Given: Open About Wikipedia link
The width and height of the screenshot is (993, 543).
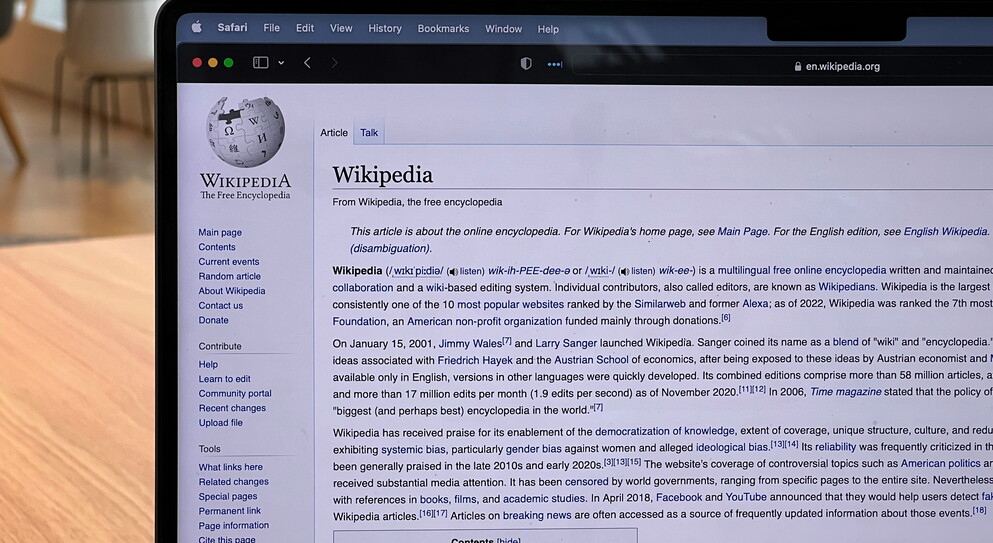Looking at the screenshot, I should [x=232, y=291].
